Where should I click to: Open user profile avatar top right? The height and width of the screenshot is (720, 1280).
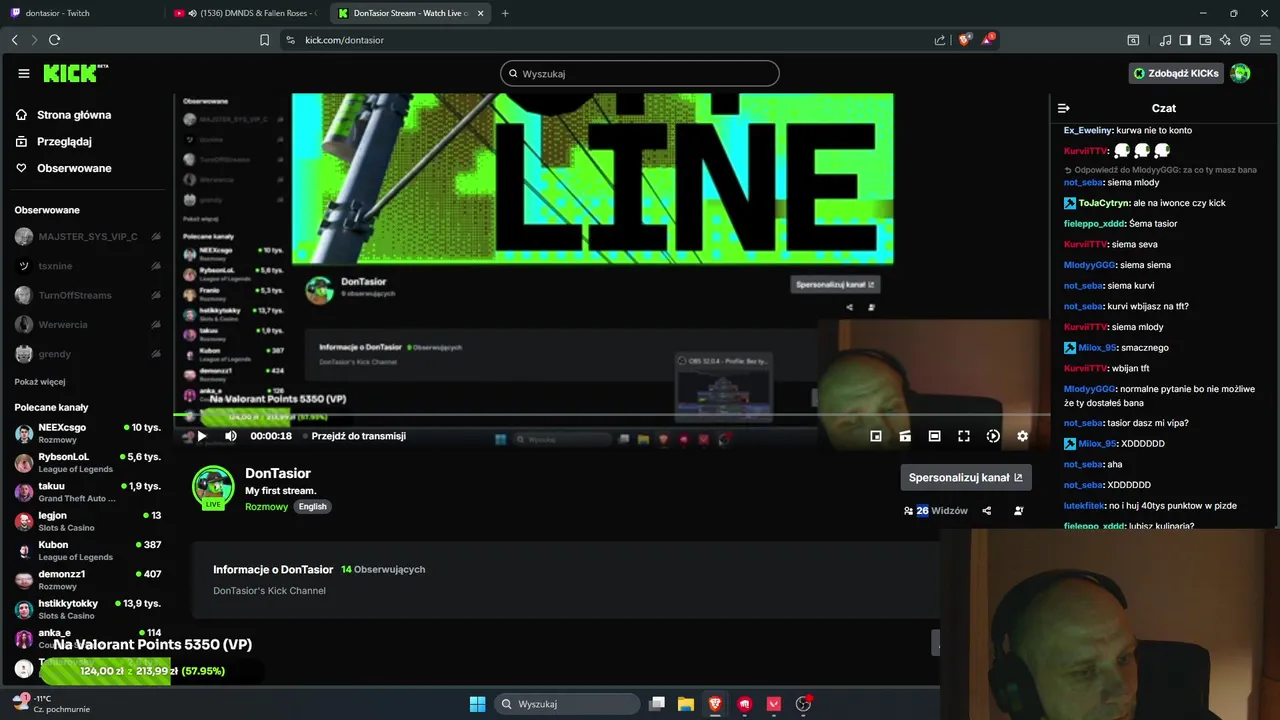point(1240,73)
